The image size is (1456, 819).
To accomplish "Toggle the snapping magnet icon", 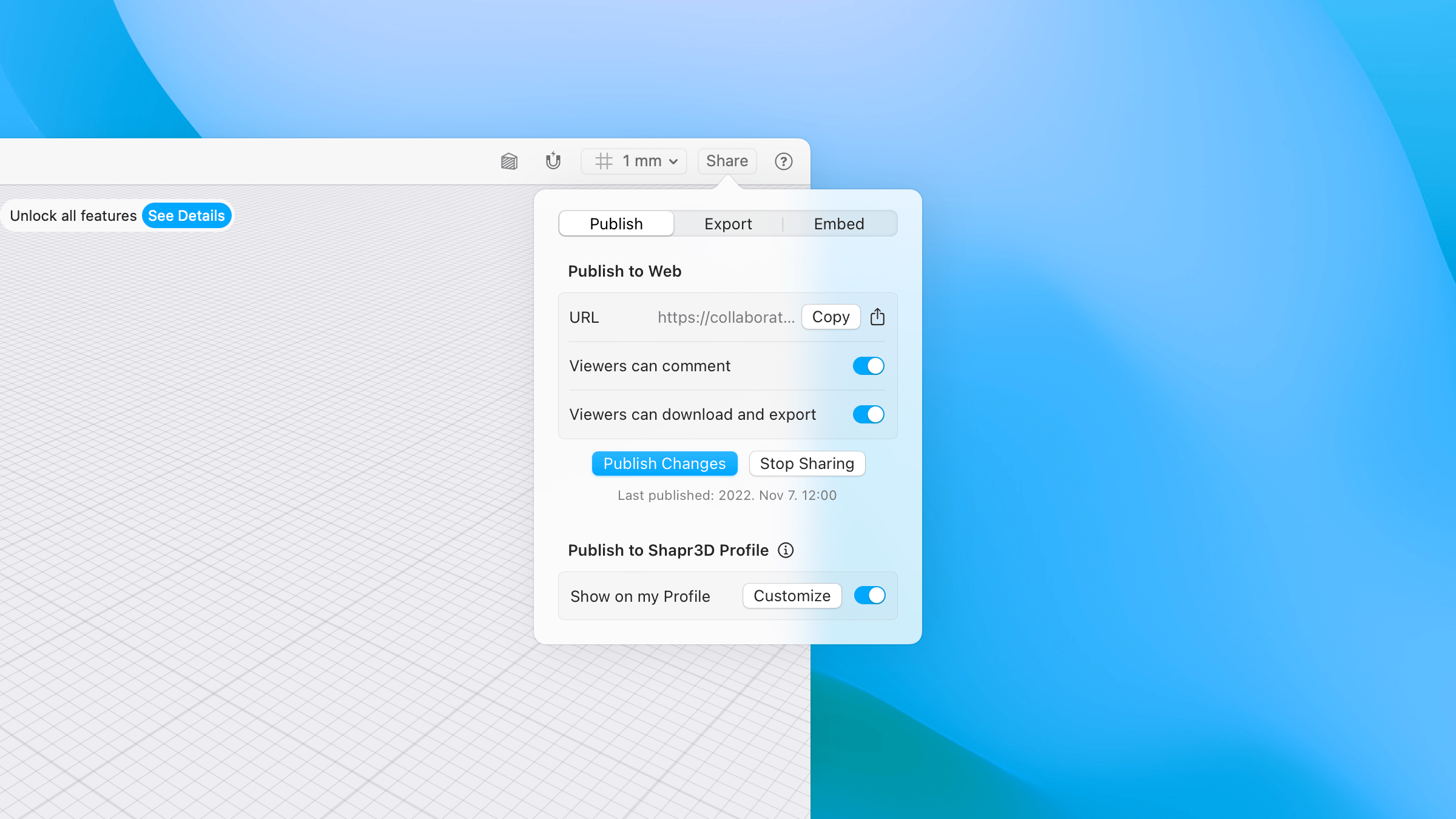I will pyautogui.click(x=553, y=161).
